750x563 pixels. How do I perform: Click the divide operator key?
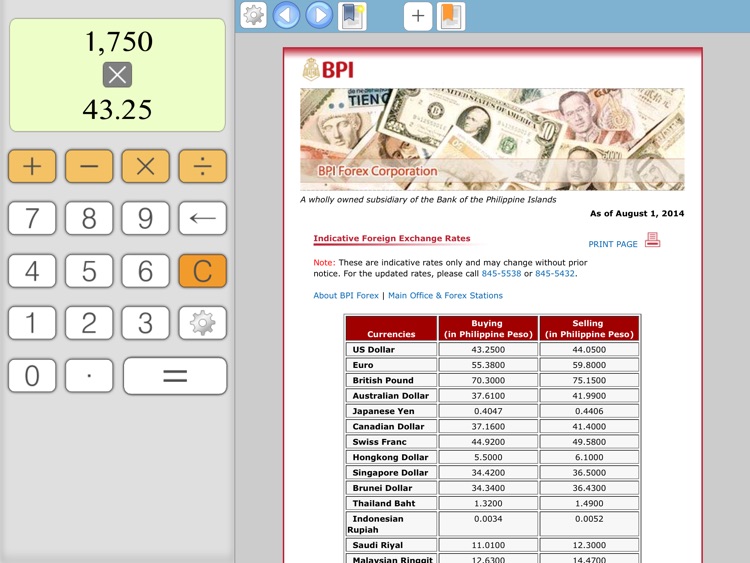click(x=202, y=166)
